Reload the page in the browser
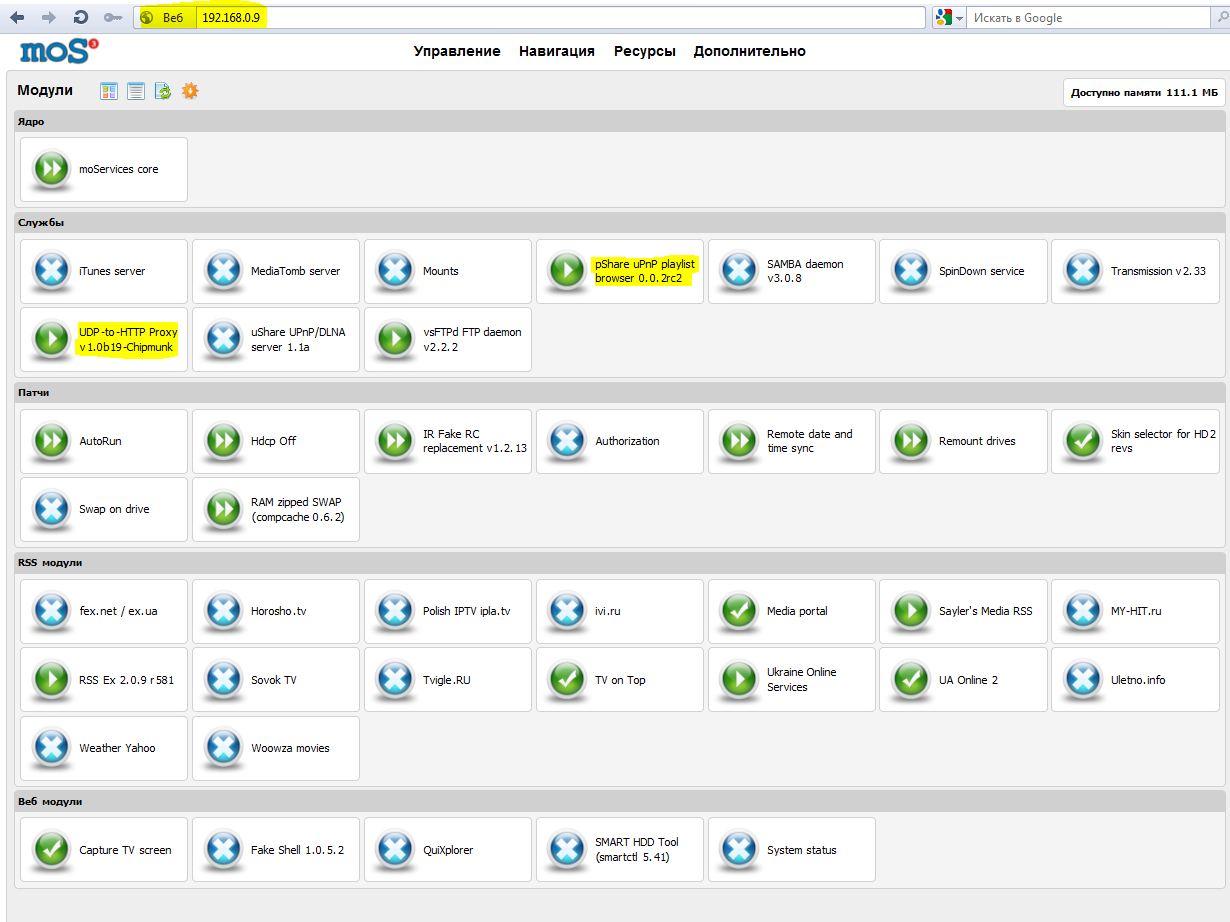 [81, 18]
